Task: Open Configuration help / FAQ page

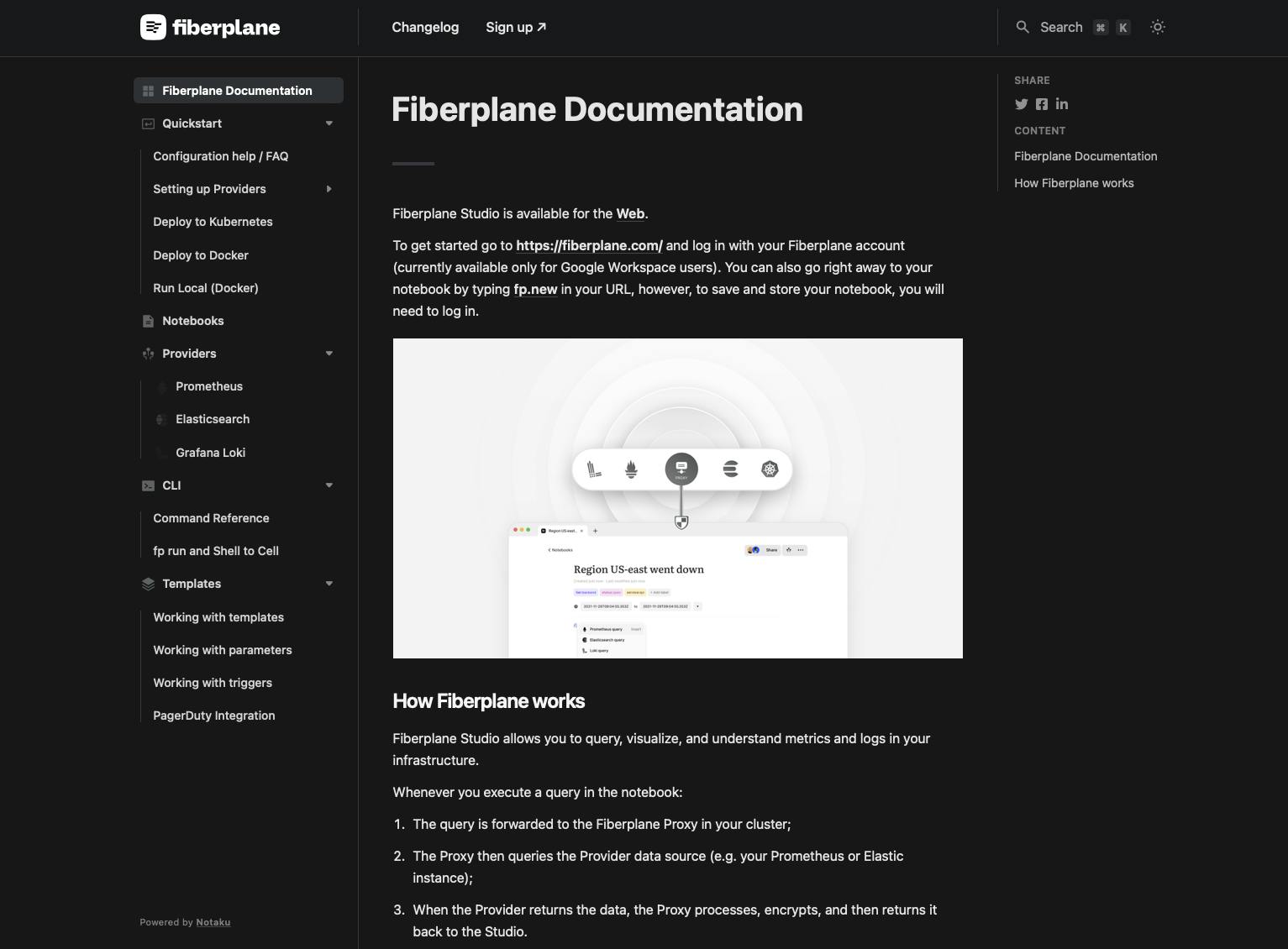Action: [x=220, y=156]
